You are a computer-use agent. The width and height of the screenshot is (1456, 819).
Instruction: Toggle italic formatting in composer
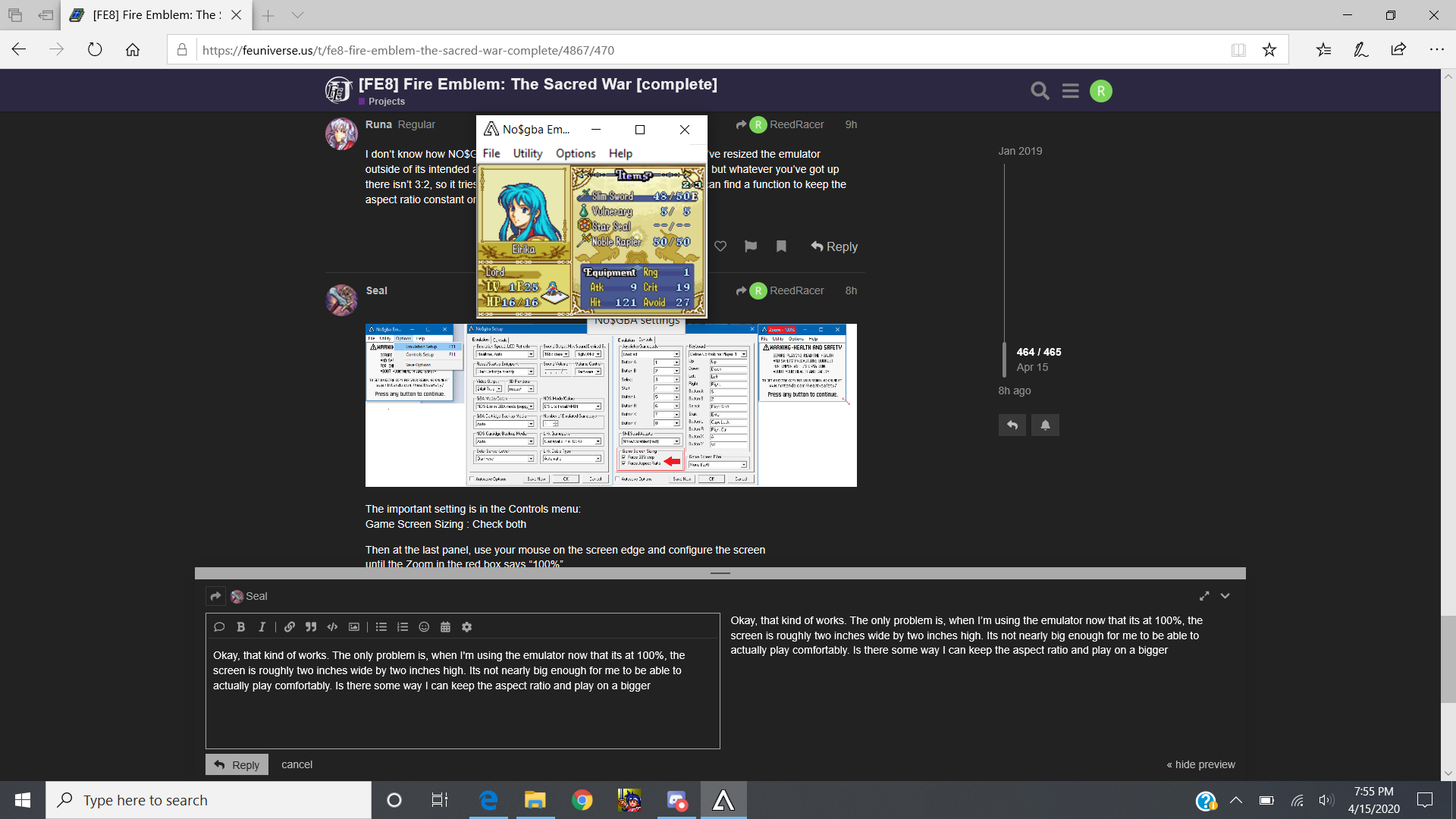tap(262, 627)
